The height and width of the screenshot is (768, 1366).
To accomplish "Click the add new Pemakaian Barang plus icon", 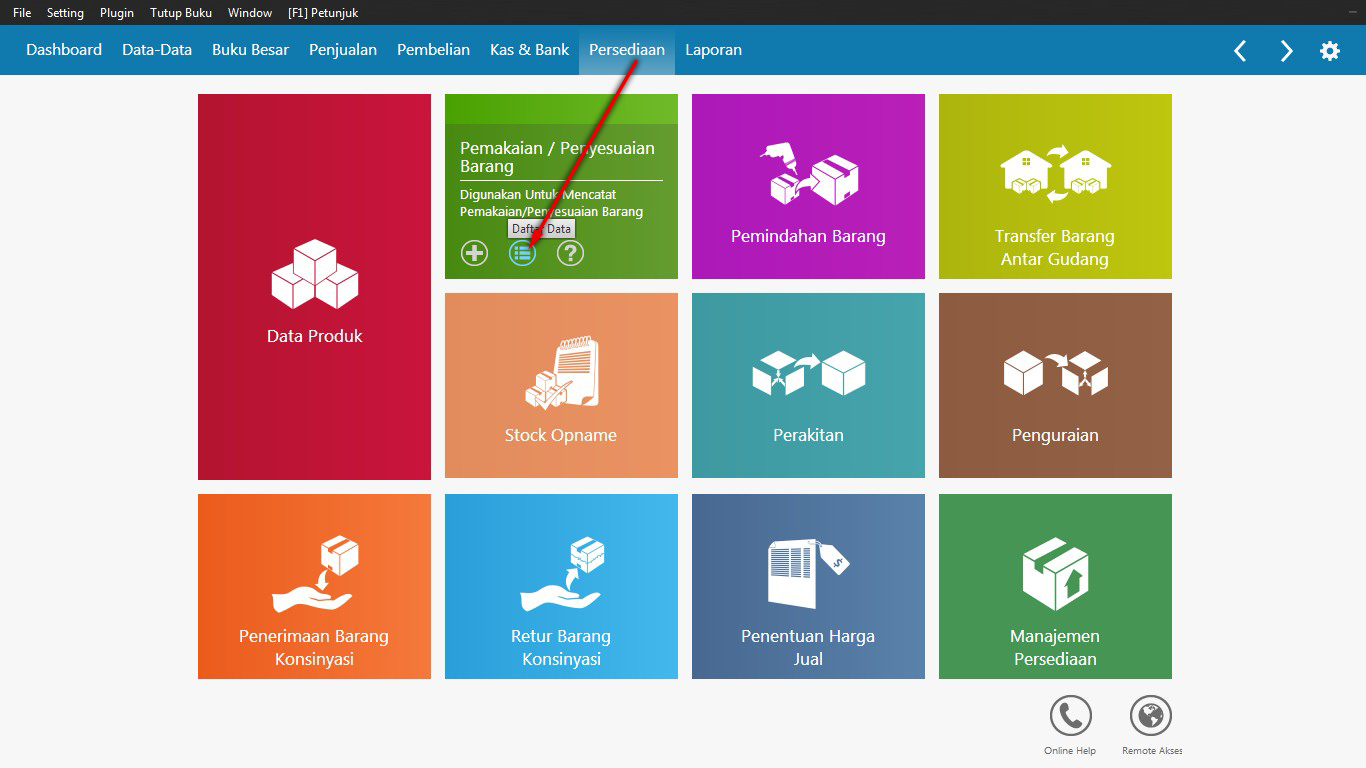I will [x=474, y=253].
